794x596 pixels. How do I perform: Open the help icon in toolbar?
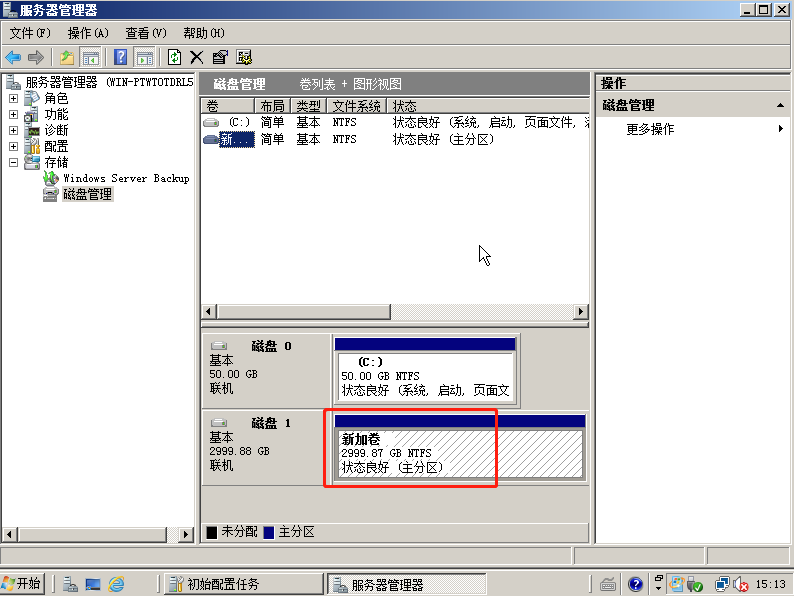[121, 57]
